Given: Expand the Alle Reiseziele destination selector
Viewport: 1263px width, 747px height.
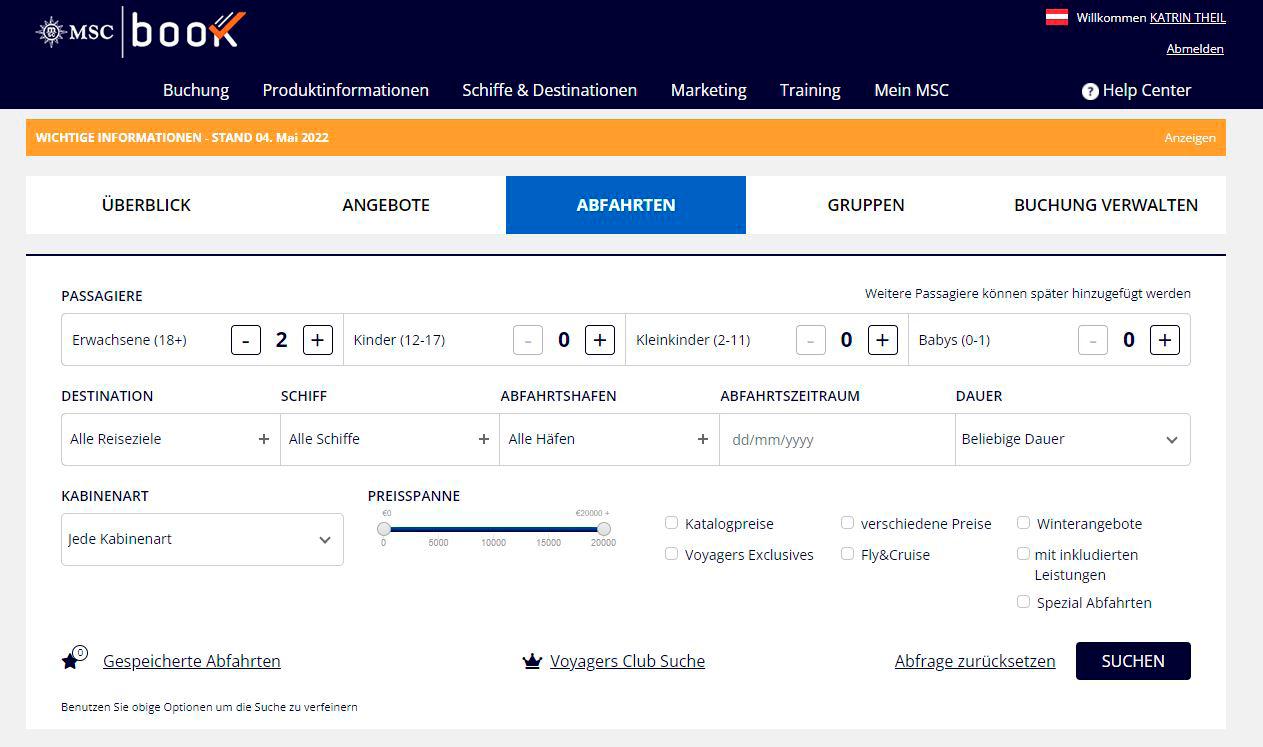Looking at the screenshot, I should pyautogui.click(x=171, y=439).
